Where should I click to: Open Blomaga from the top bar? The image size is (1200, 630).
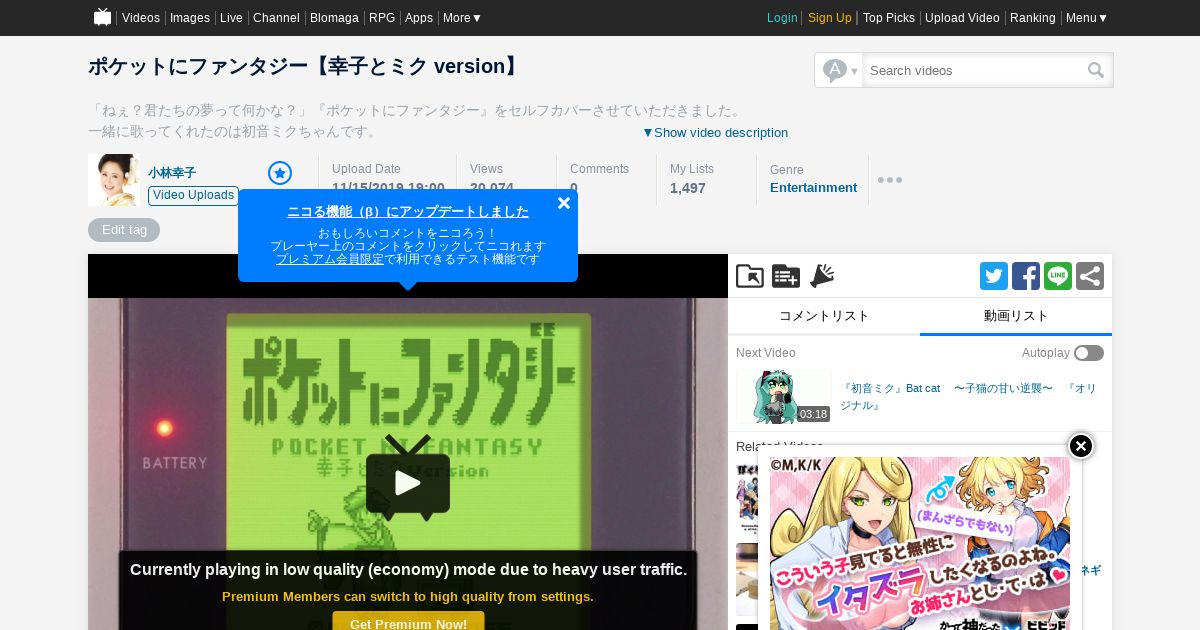[334, 18]
